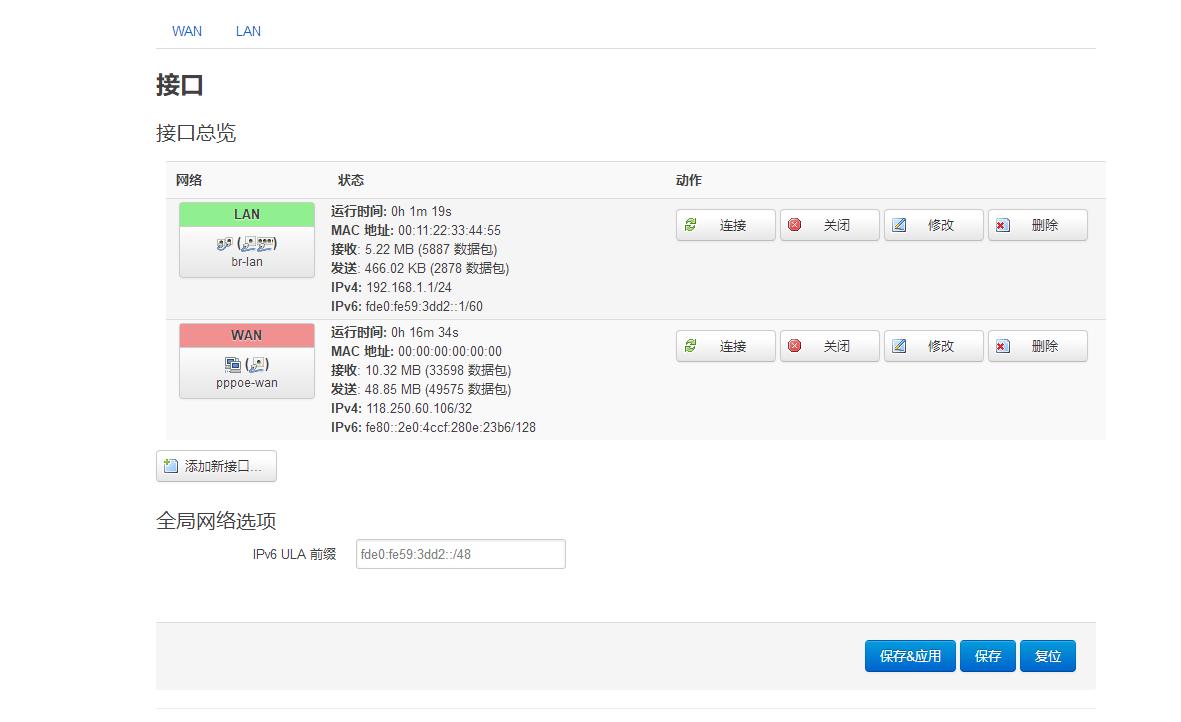
Task: Switch to the WAN tab
Action: point(186,31)
